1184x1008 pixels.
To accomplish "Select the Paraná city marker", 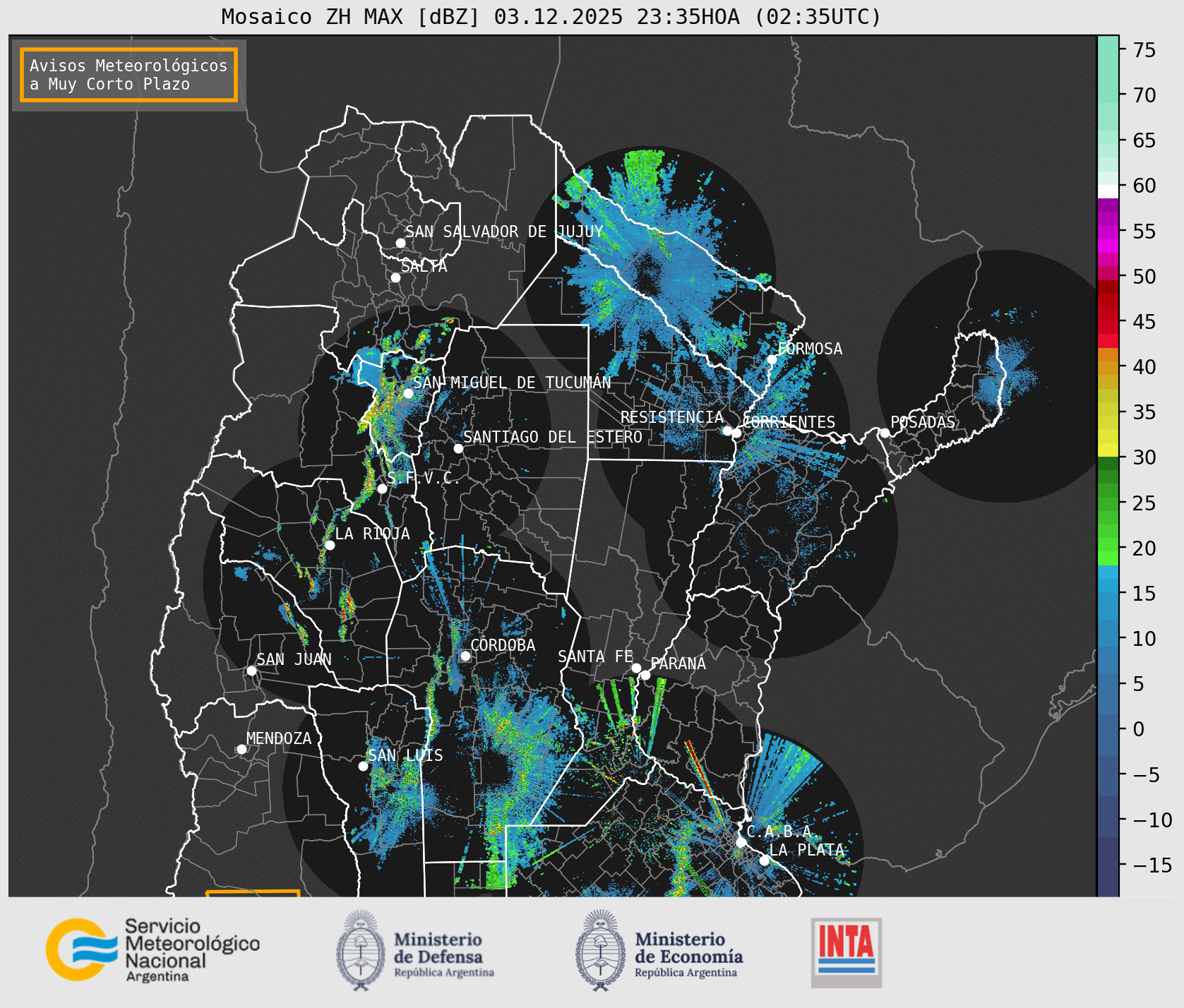I will tap(645, 675).
